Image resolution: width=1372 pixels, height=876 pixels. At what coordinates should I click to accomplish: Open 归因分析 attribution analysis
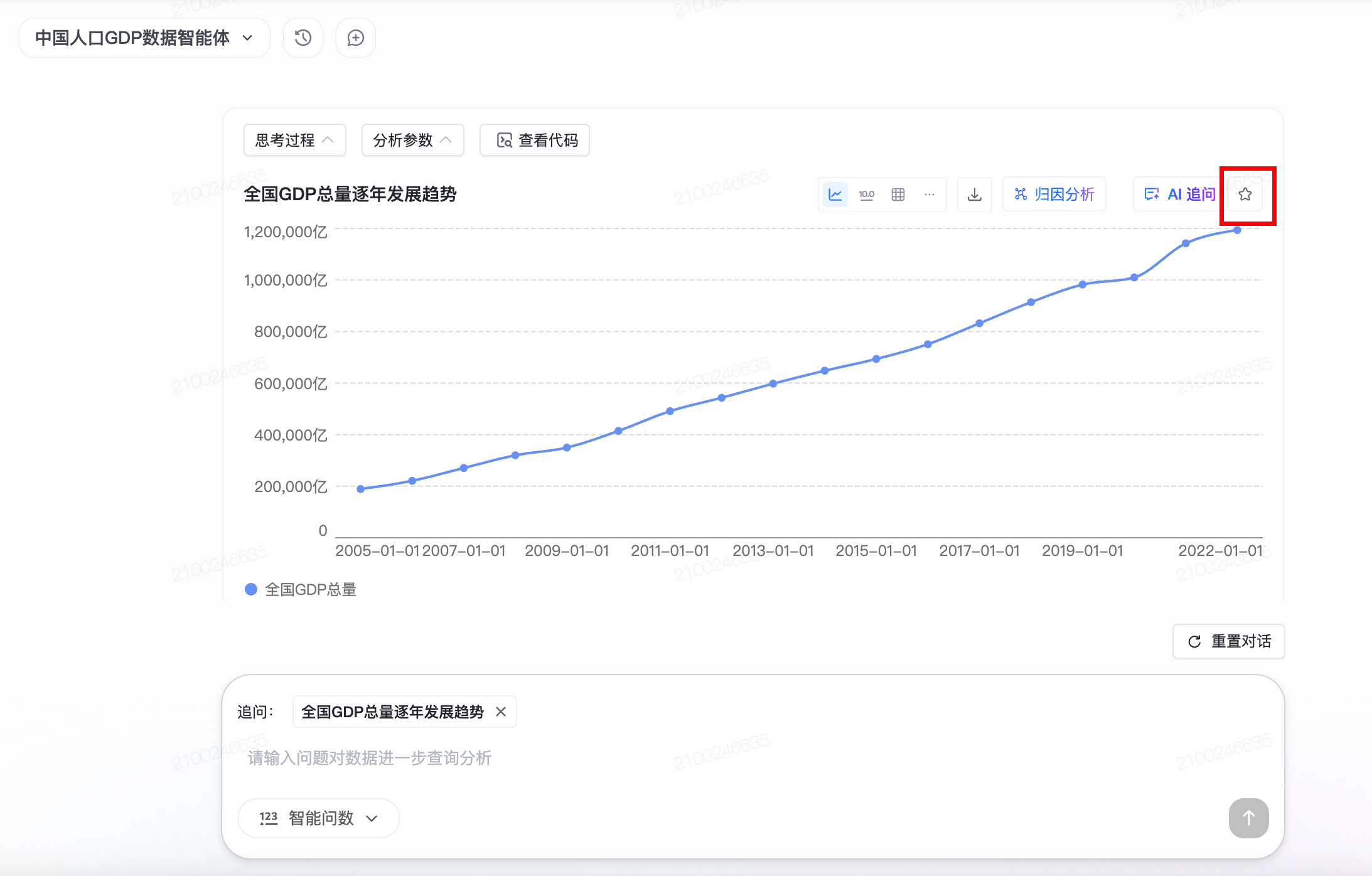point(1054,195)
